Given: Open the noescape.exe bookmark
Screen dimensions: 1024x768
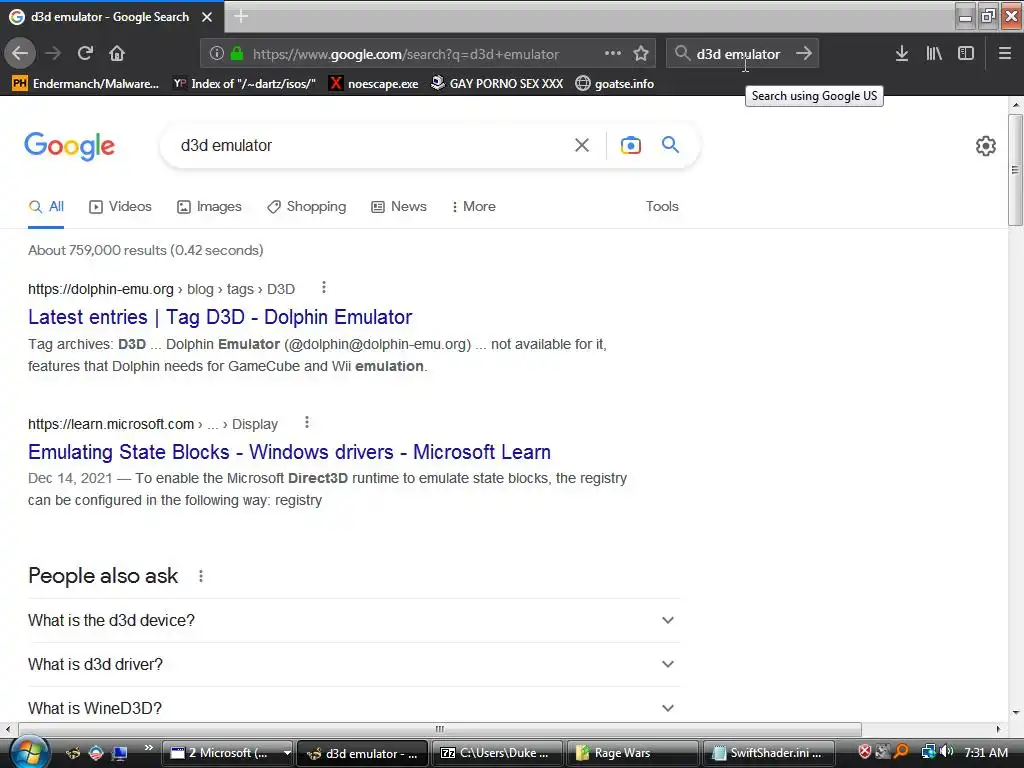Looking at the screenshot, I should tap(374, 84).
